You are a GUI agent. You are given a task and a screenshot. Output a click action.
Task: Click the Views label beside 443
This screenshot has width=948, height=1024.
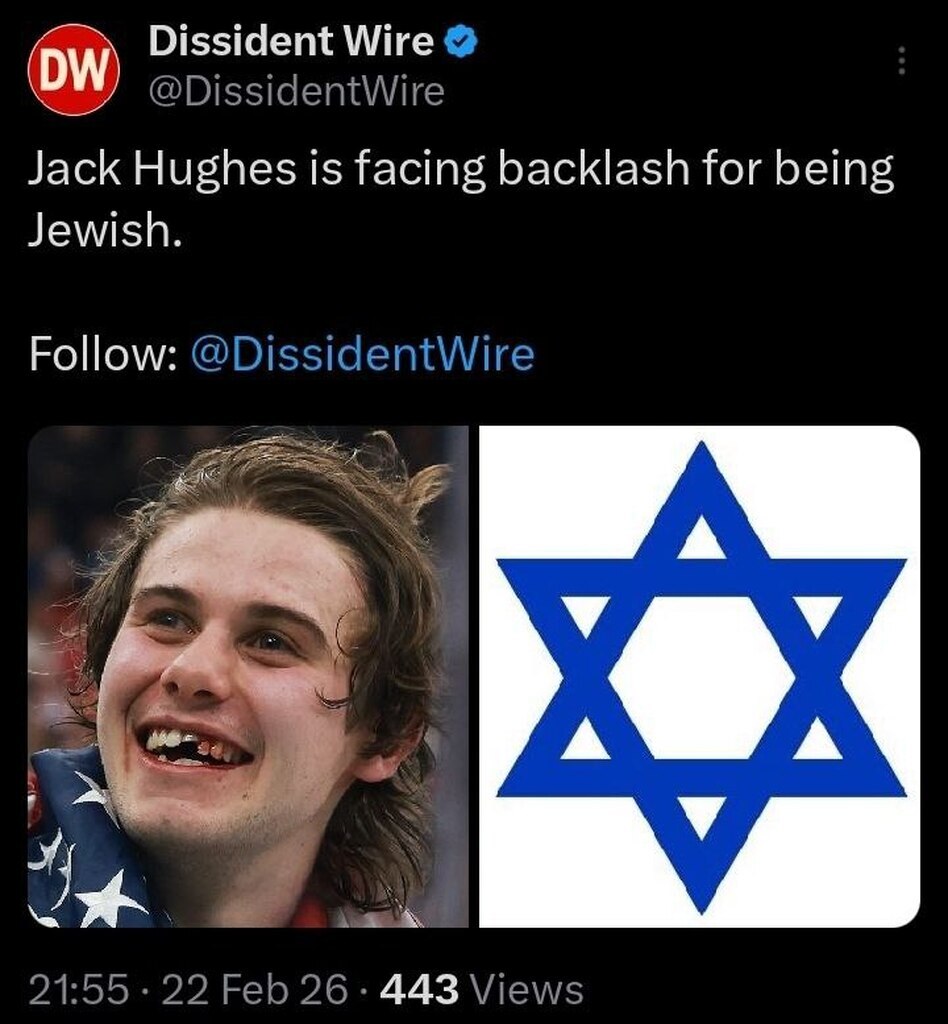point(527,989)
